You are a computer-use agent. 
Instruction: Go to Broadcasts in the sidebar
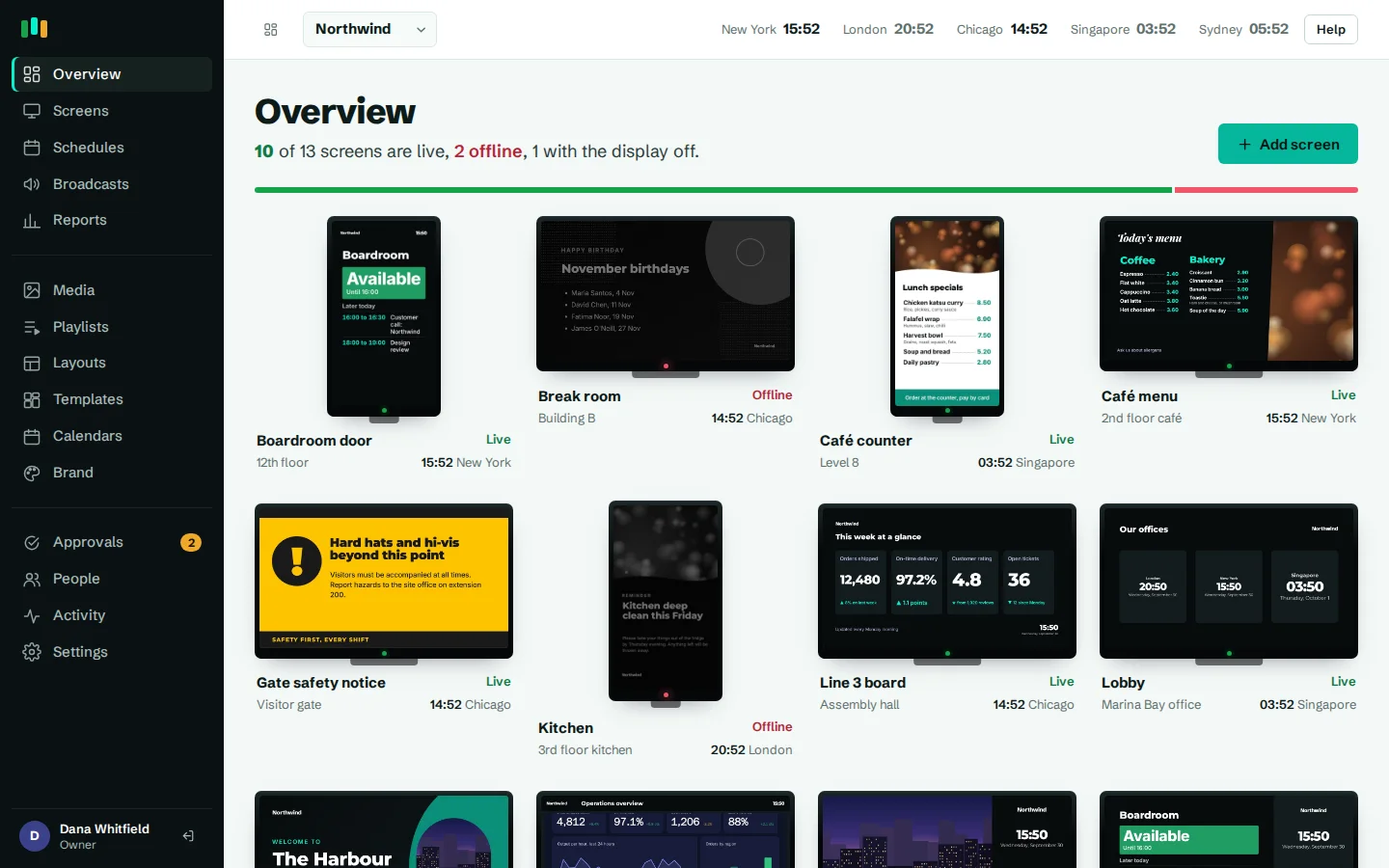(x=112, y=184)
